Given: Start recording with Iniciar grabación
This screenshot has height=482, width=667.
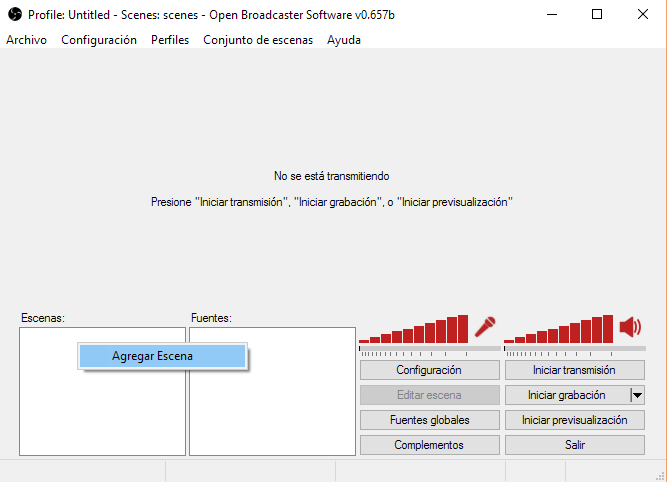Looking at the screenshot, I should click(567, 395).
